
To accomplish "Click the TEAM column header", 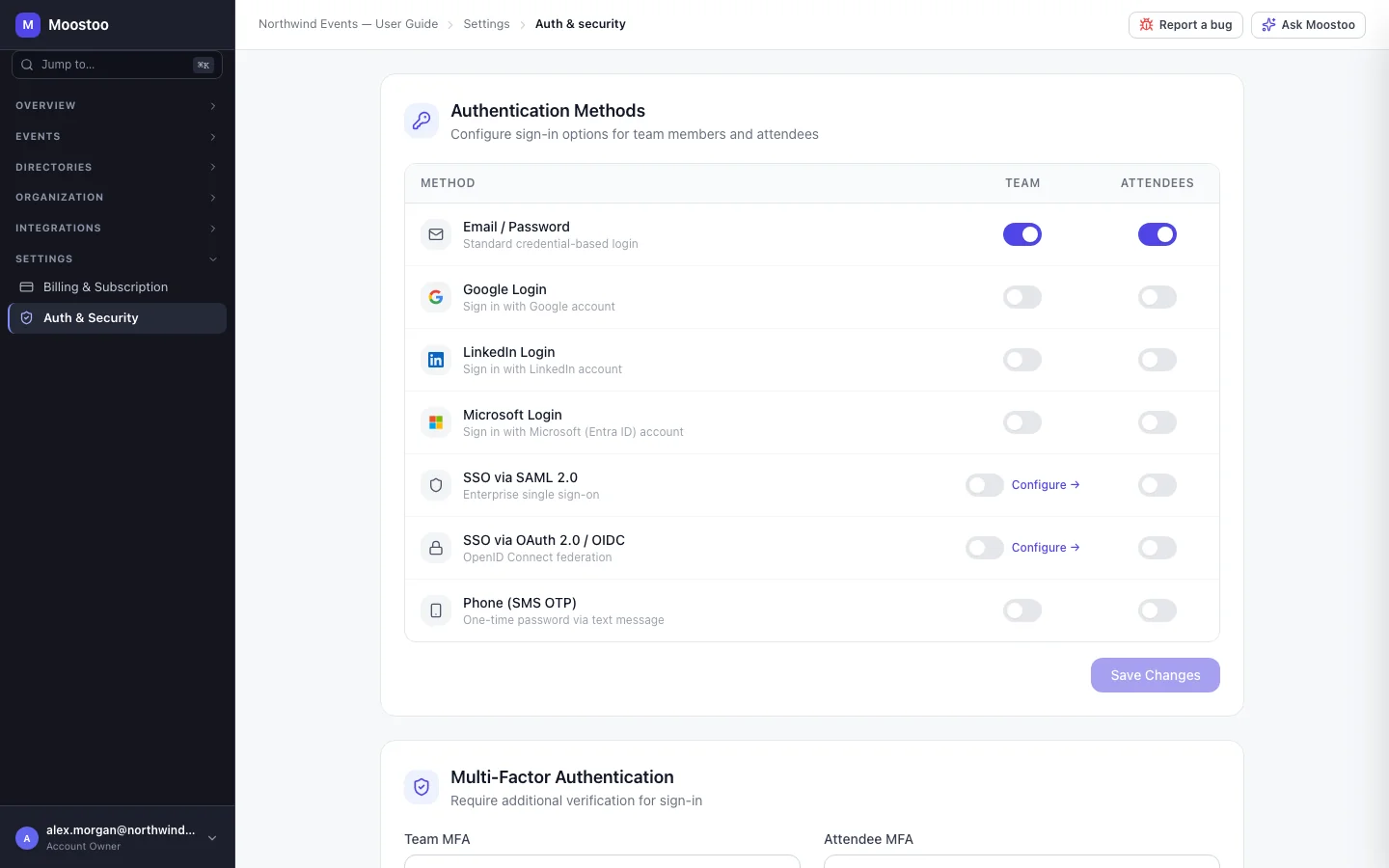I will coord(1022,183).
